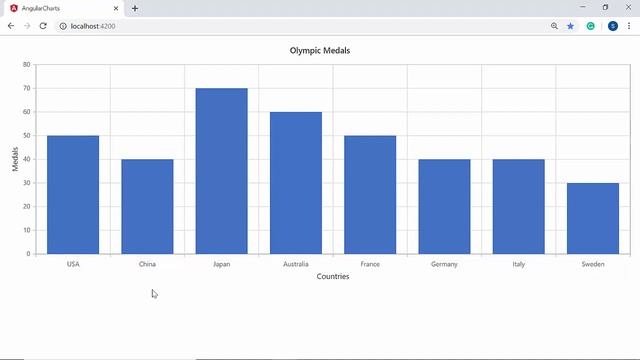Screen dimensions: 640x360
Task: Click the 50 value on Medals axis
Action: [x=27, y=136]
